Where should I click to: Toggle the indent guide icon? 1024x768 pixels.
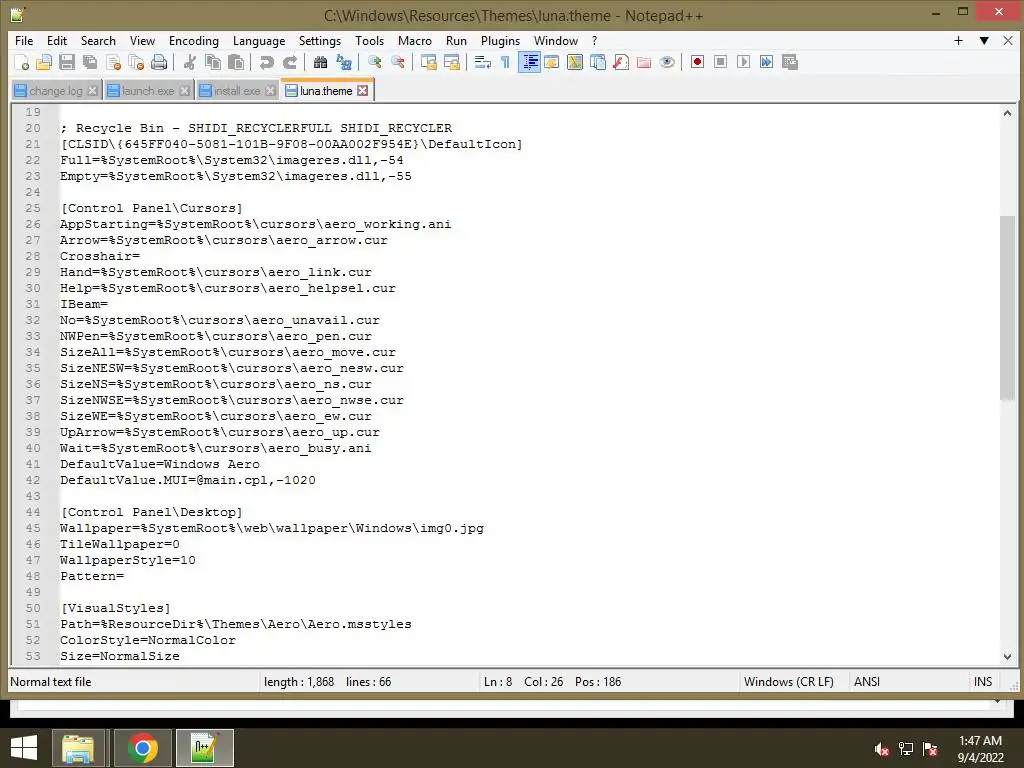(529, 62)
